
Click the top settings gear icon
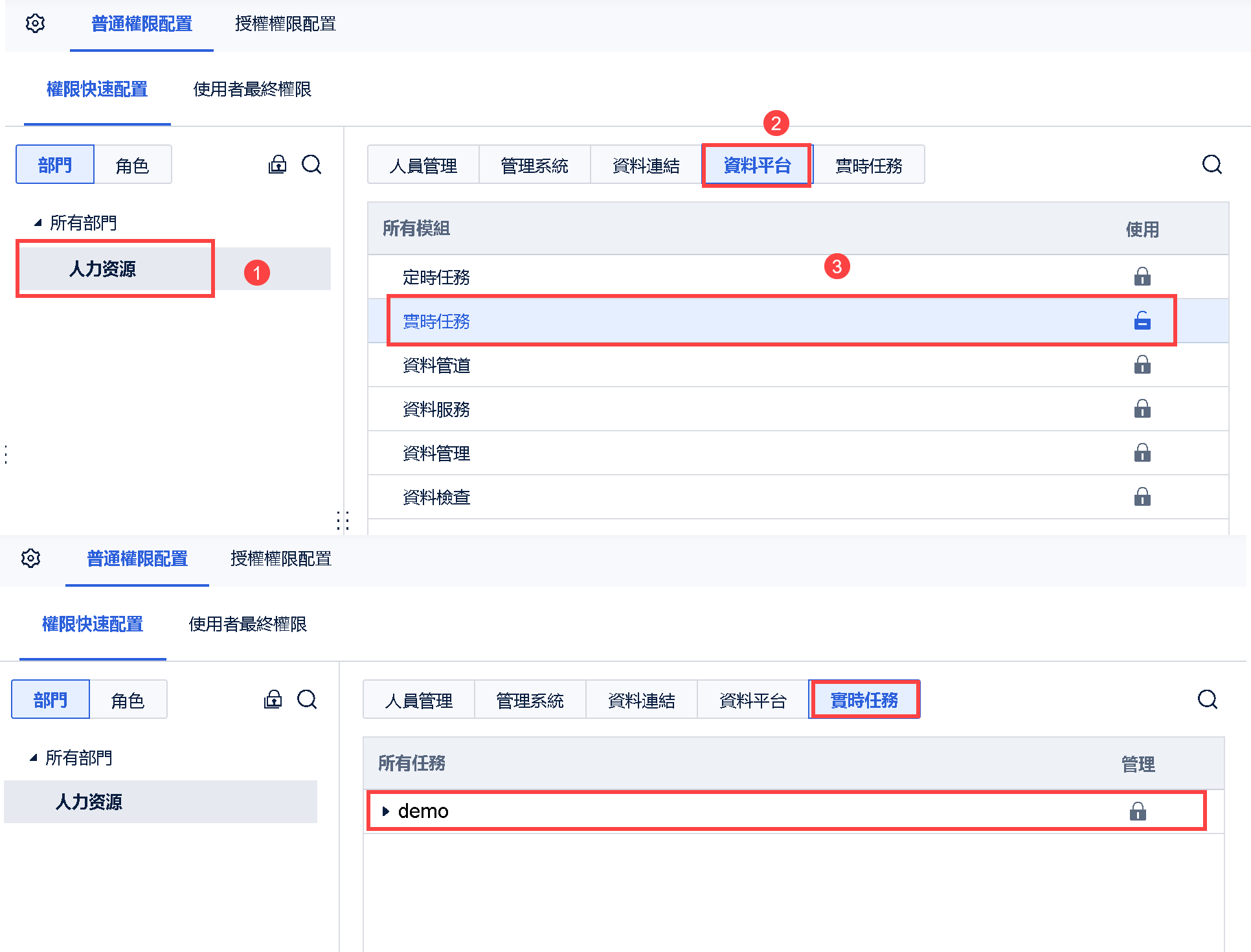pos(35,24)
